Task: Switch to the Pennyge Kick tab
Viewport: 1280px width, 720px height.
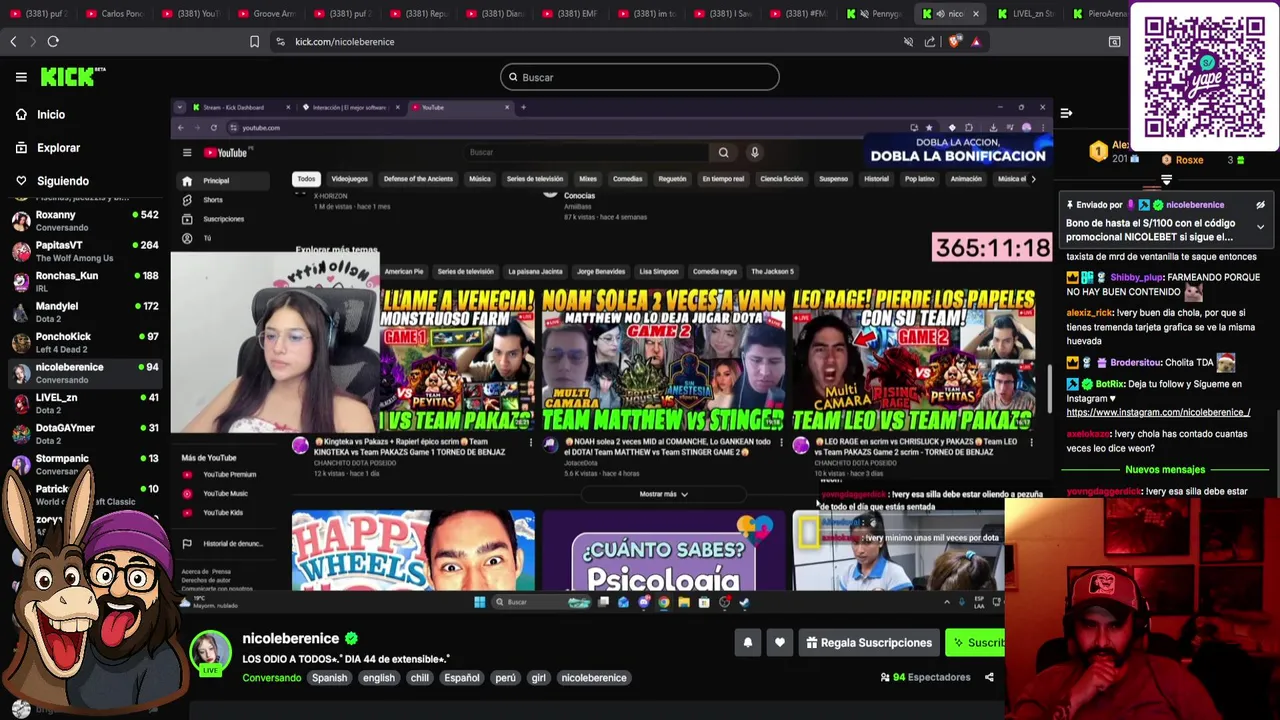Action: coord(876,14)
